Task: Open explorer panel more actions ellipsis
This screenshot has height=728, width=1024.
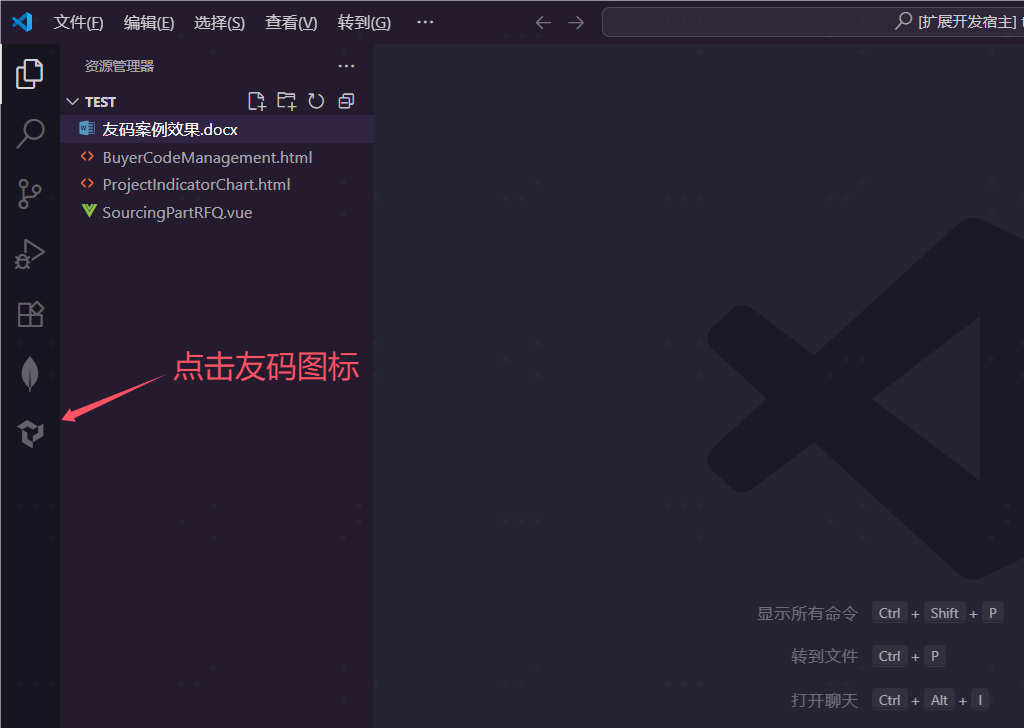Action: 346,66
